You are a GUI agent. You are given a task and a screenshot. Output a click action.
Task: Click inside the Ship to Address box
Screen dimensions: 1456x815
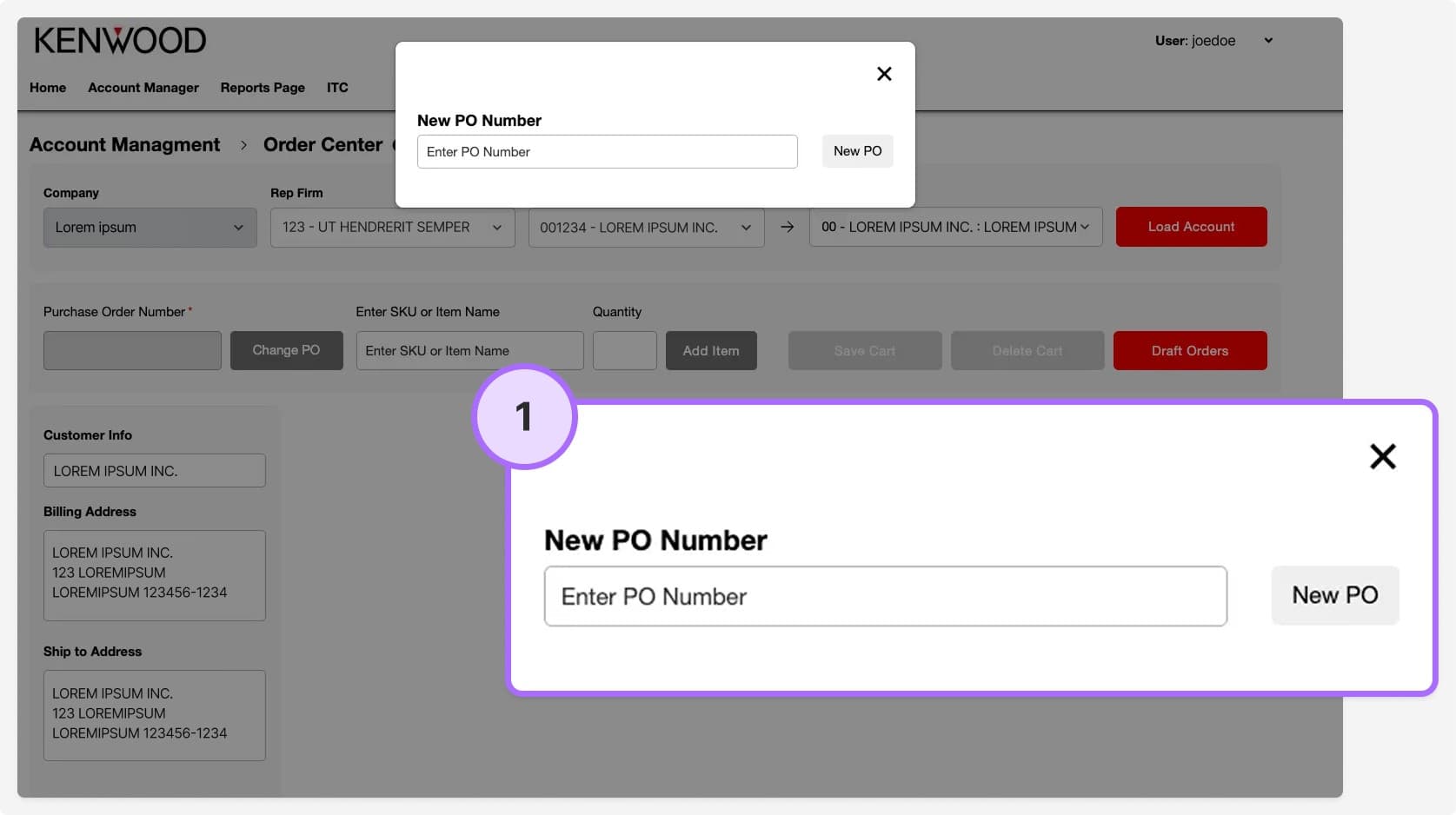pos(155,716)
